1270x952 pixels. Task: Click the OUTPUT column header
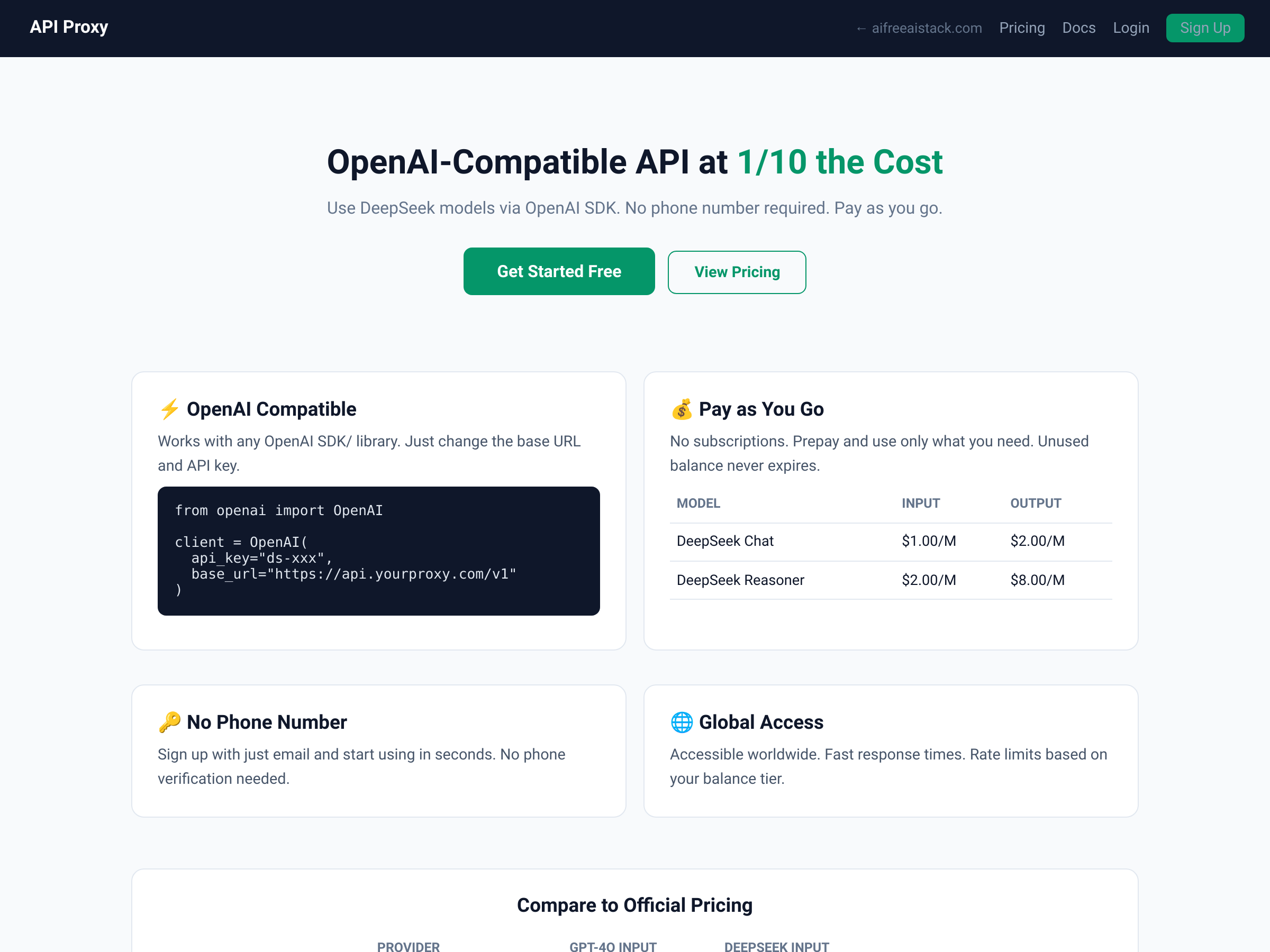(1036, 504)
